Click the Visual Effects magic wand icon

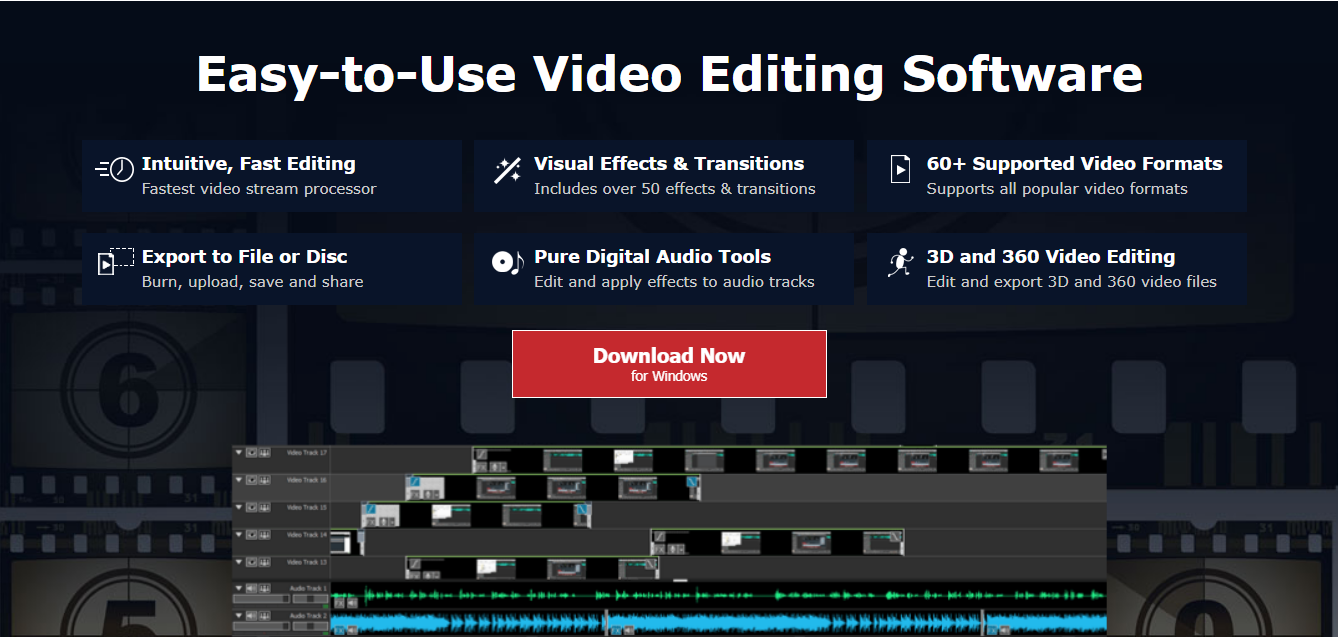click(x=508, y=170)
